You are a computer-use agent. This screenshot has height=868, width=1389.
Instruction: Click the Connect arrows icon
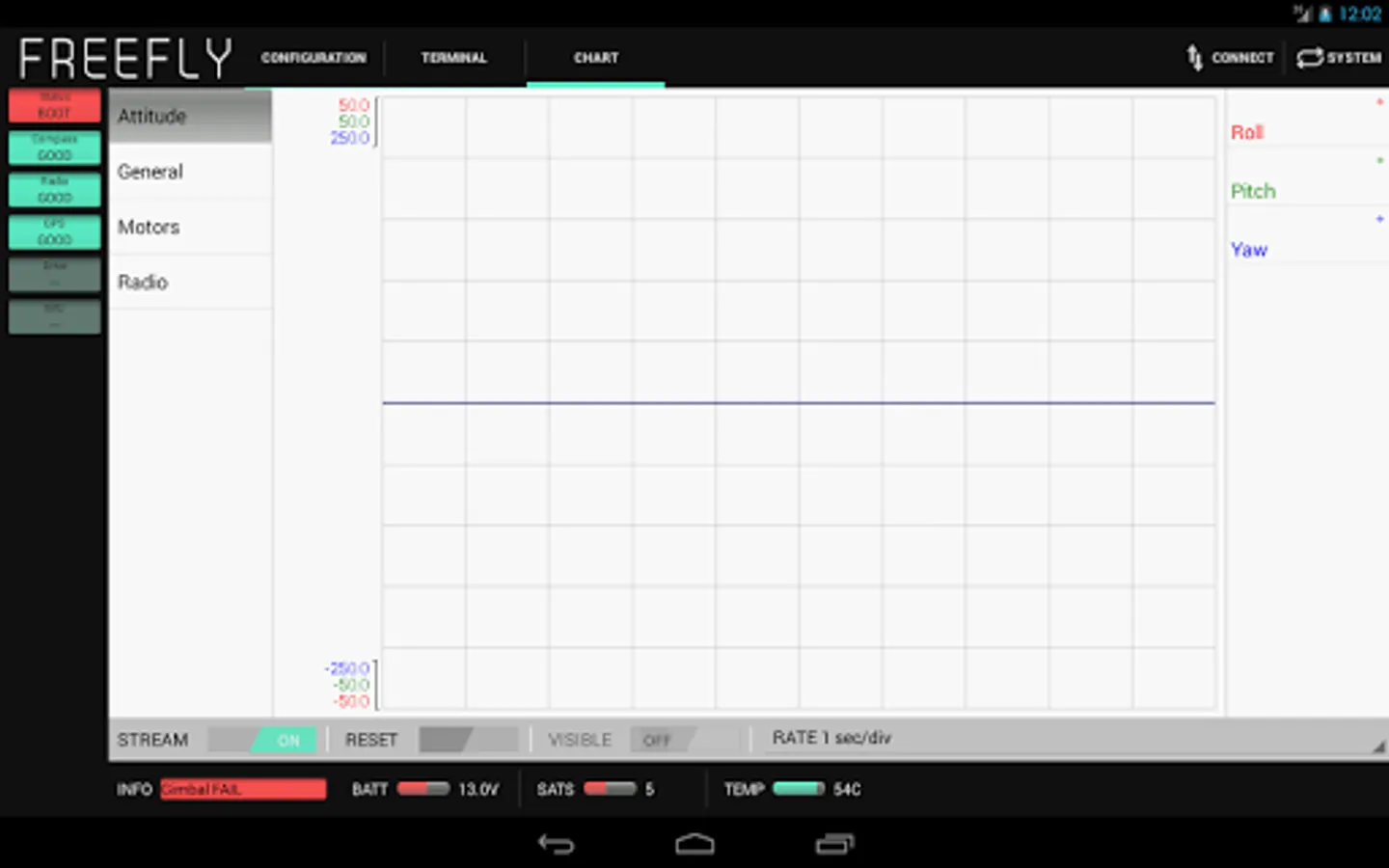coord(1194,58)
